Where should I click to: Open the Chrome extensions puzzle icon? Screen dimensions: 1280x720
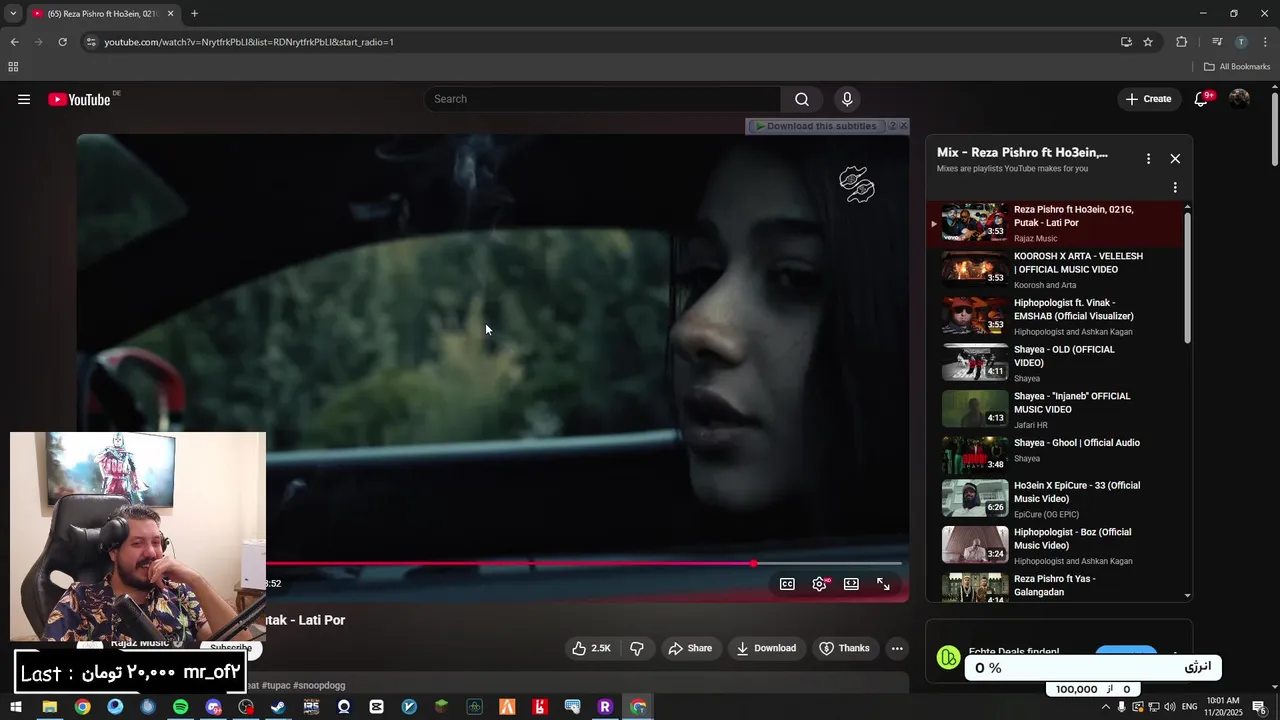point(1181,42)
